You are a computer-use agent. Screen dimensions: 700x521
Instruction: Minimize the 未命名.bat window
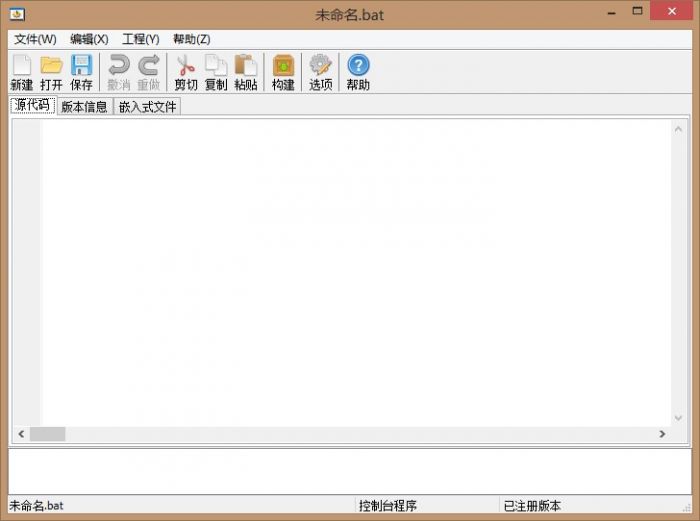tap(612, 13)
